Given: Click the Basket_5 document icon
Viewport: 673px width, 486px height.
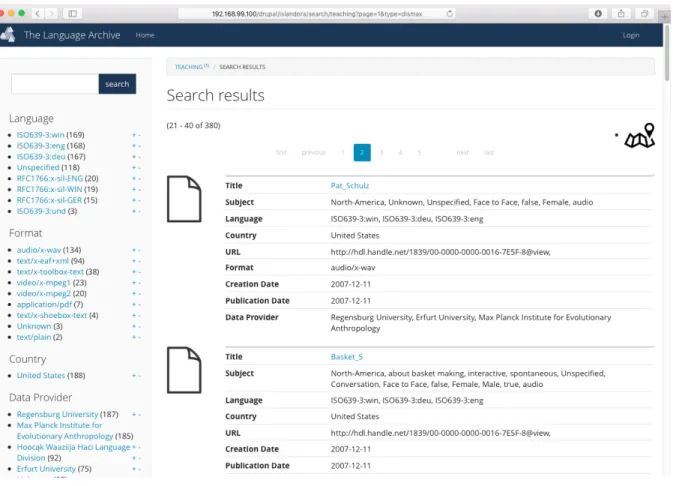Looking at the screenshot, I should click(184, 370).
